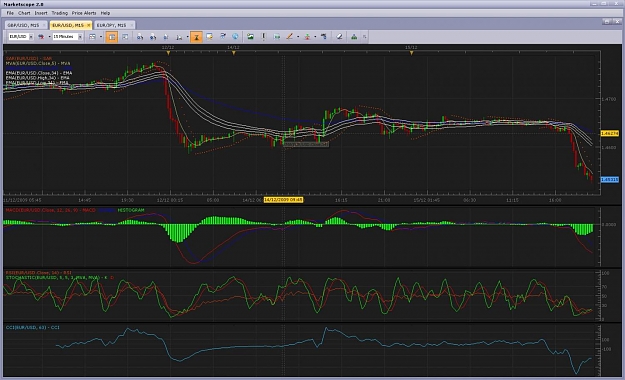
Task: Select the MVA(EUR/USD.Close,5) indicator label
Action: 38,63
